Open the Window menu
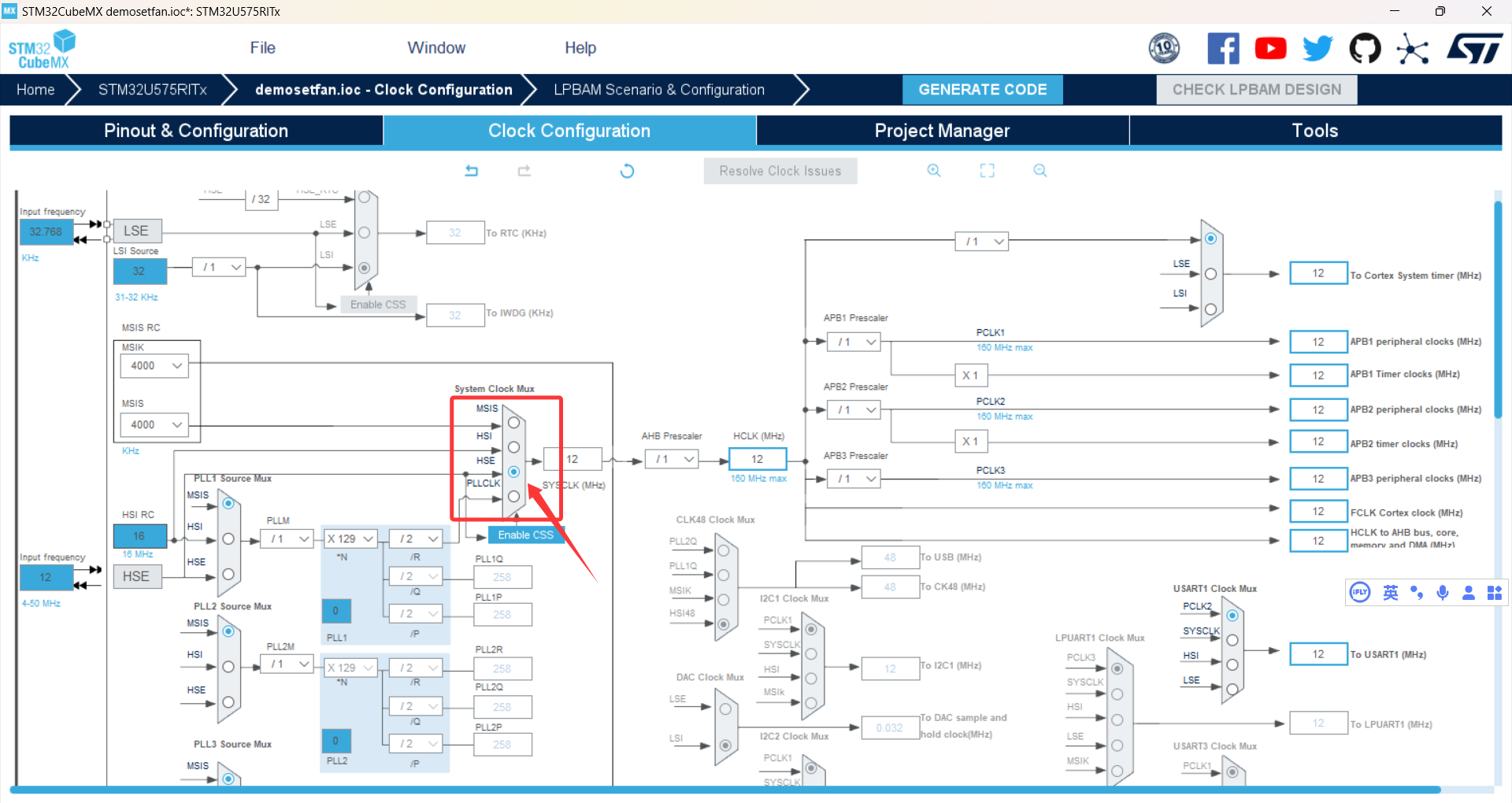 pos(436,48)
